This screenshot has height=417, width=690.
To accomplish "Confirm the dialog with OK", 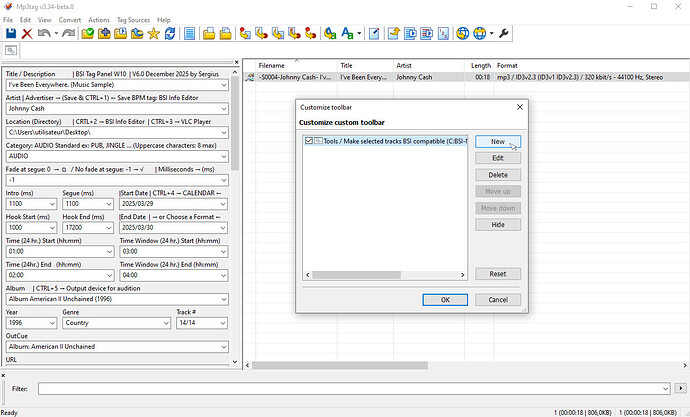I will click(445, 300).
